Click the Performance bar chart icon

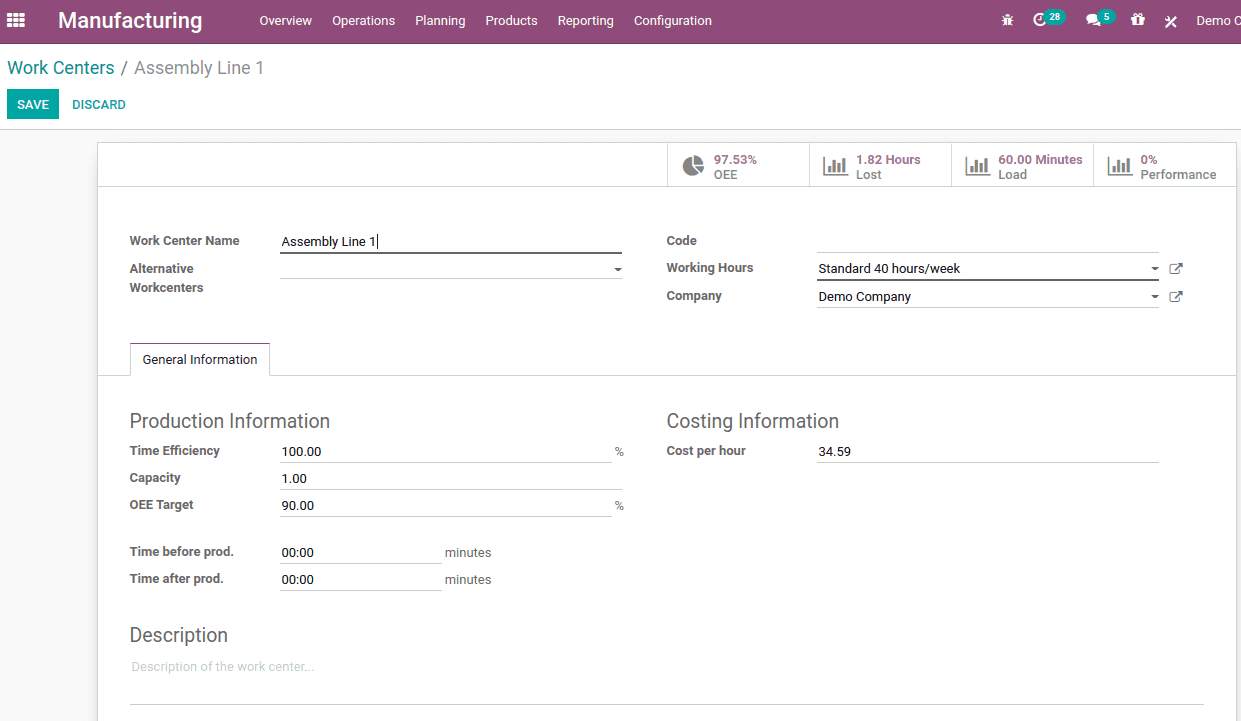[1120, 166]
